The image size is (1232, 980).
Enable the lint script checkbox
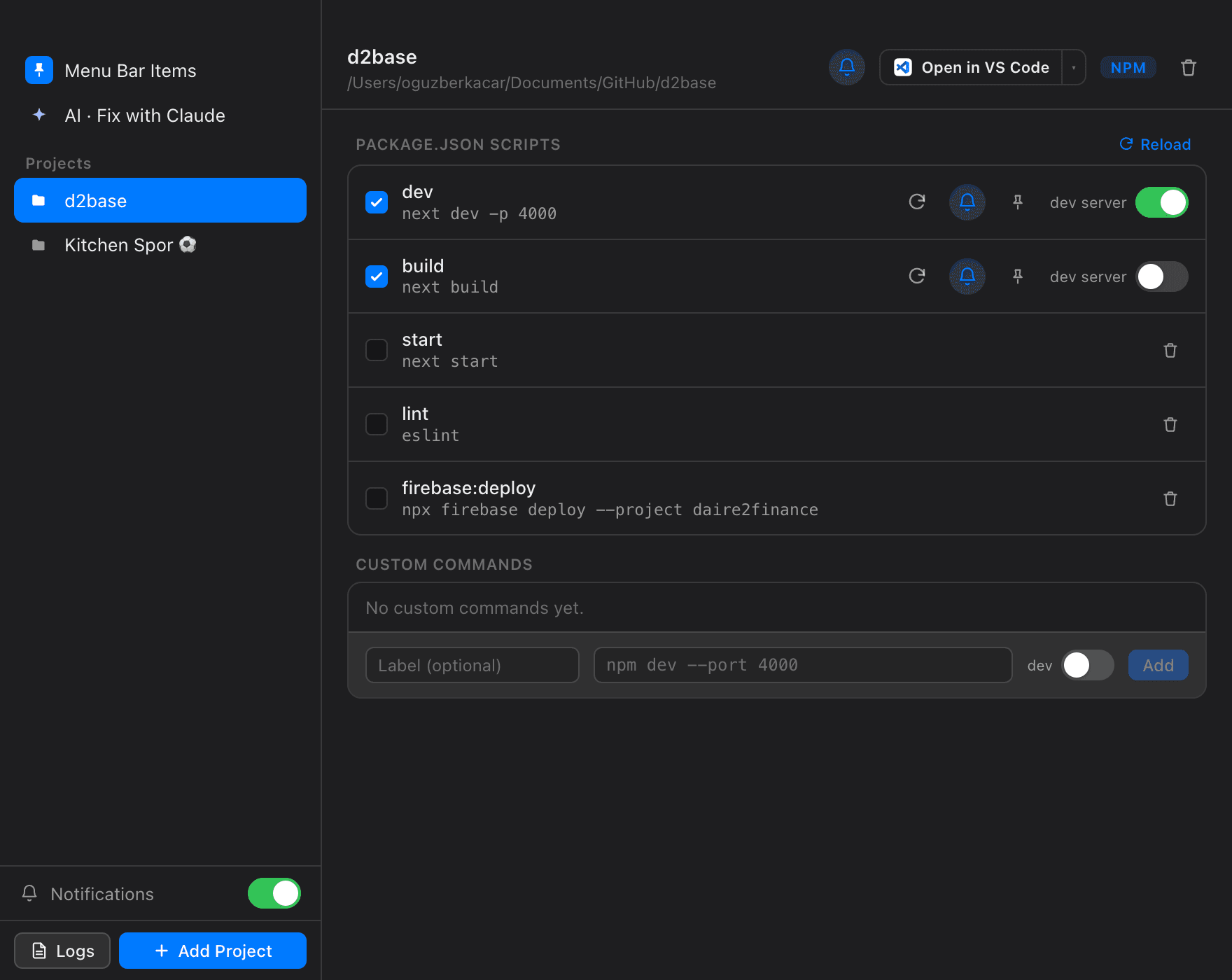tap(377, 424)
